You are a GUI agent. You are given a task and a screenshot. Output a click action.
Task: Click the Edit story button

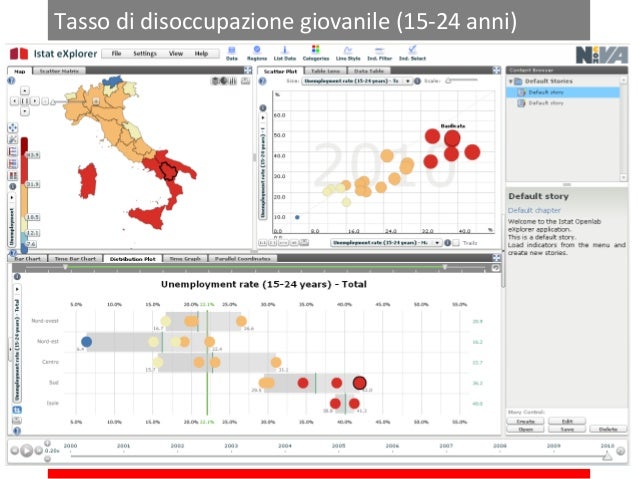point(567,421)
